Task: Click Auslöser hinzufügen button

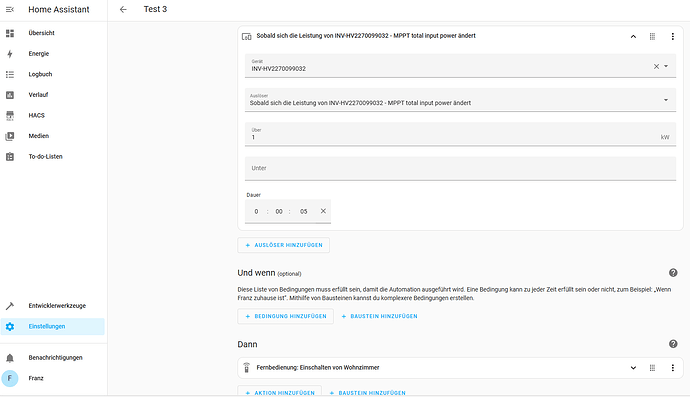Action: [284, 245]
